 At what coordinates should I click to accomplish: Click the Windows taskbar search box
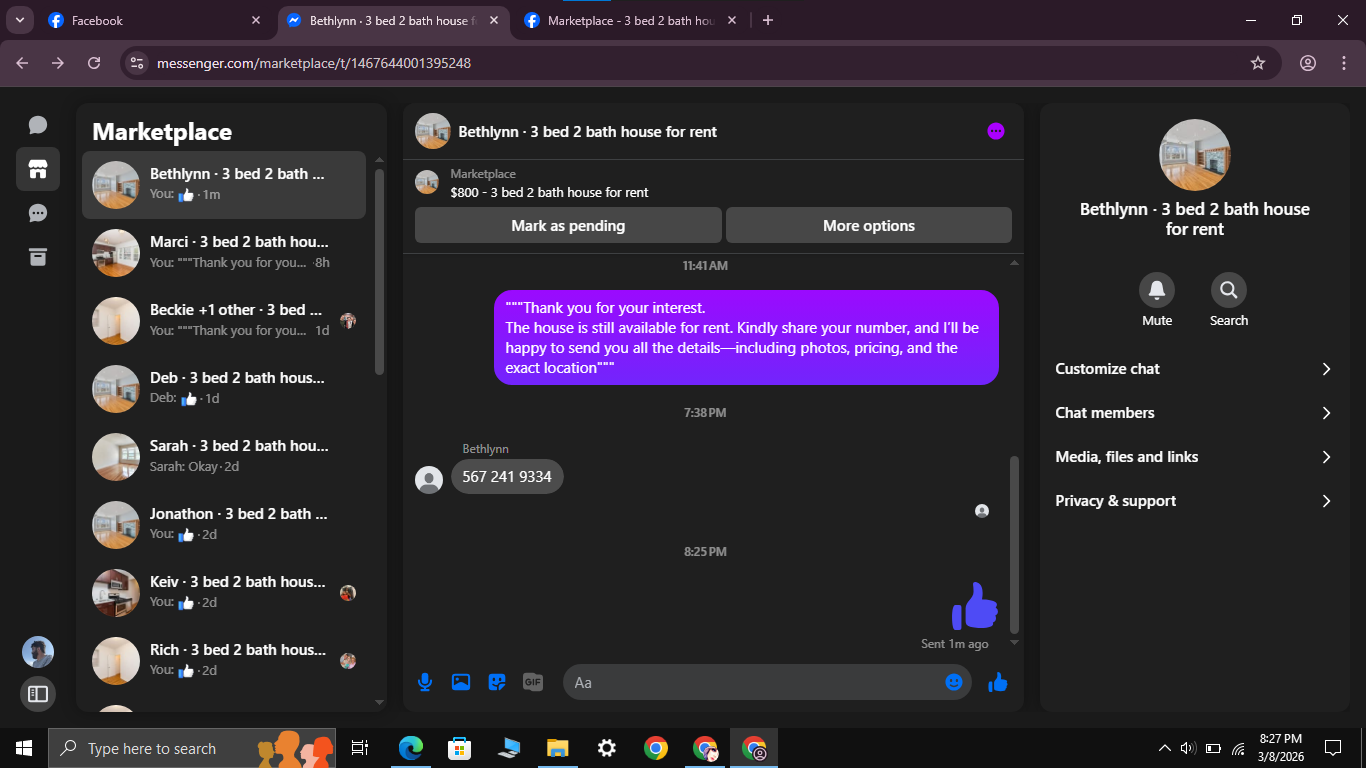[x=194, y=748]
